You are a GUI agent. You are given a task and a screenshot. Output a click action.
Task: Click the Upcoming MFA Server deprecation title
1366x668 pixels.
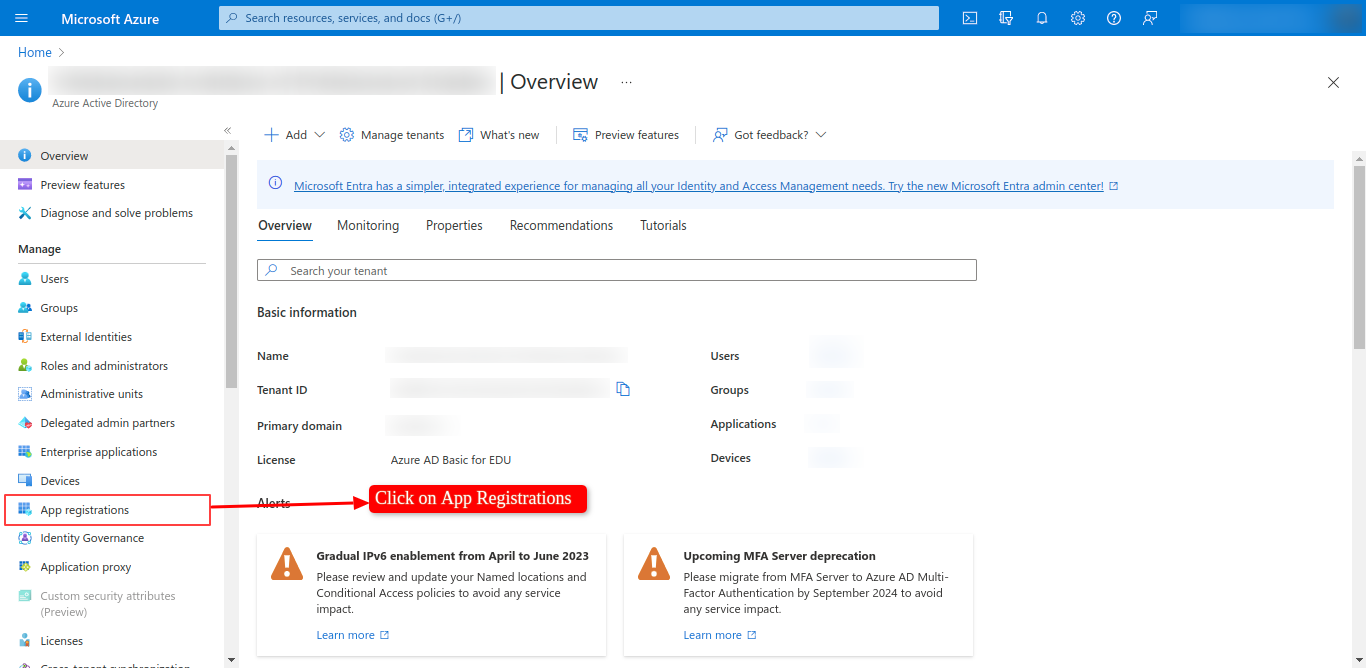click(x=780, y=556)
